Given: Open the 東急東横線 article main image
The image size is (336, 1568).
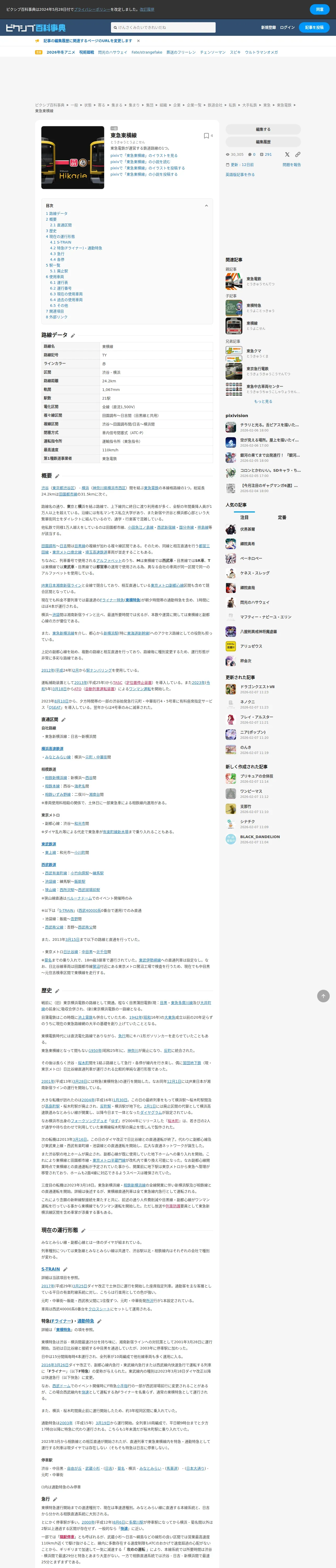Looking at the screenshot, I should click(72, 158).
